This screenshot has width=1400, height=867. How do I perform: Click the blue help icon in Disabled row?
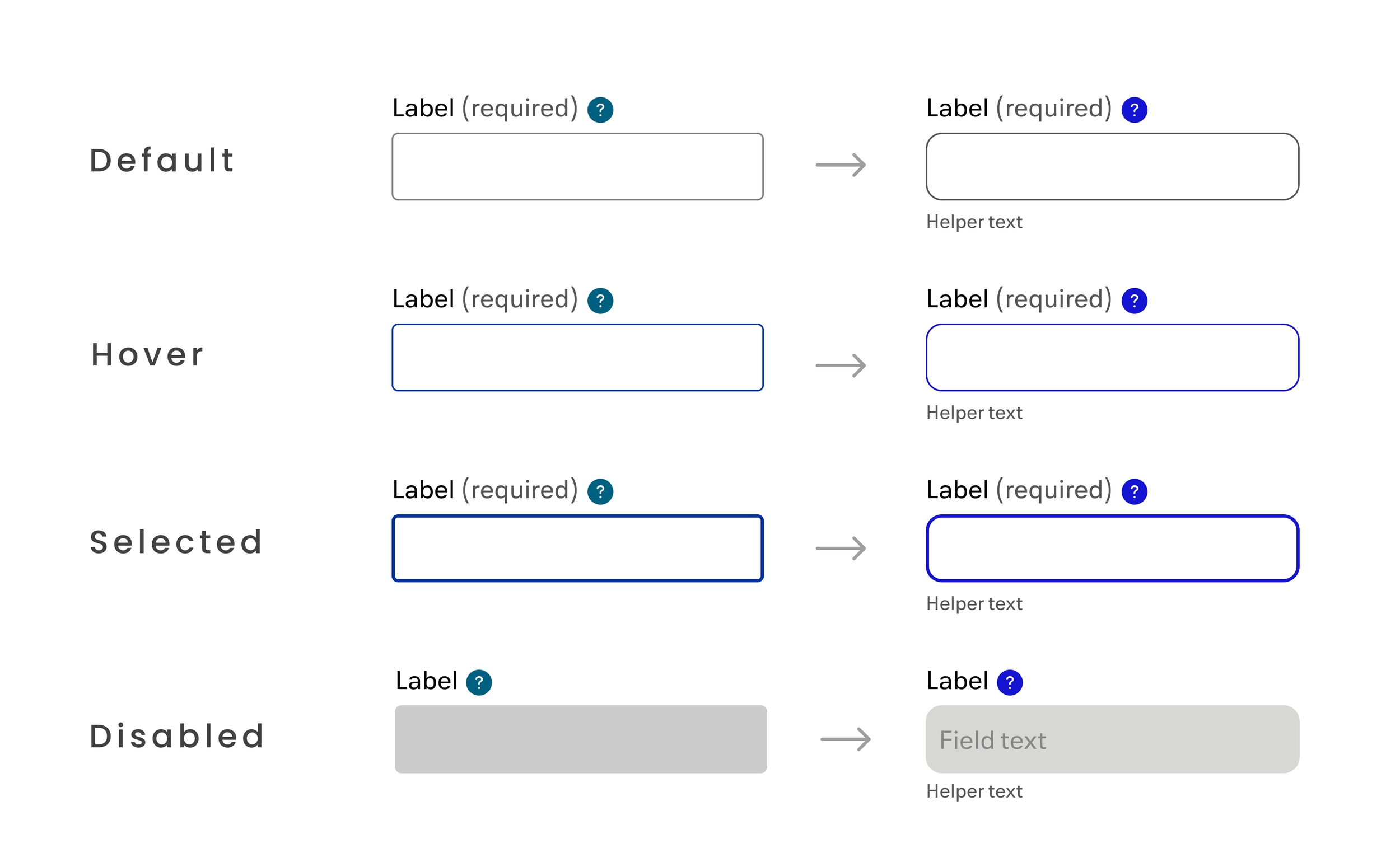pos(1010,682)
